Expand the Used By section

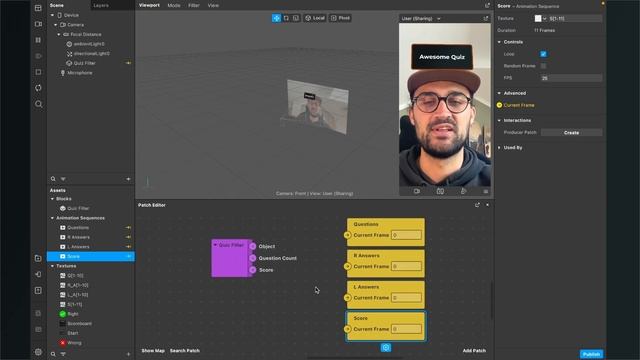tap(499, 147)
